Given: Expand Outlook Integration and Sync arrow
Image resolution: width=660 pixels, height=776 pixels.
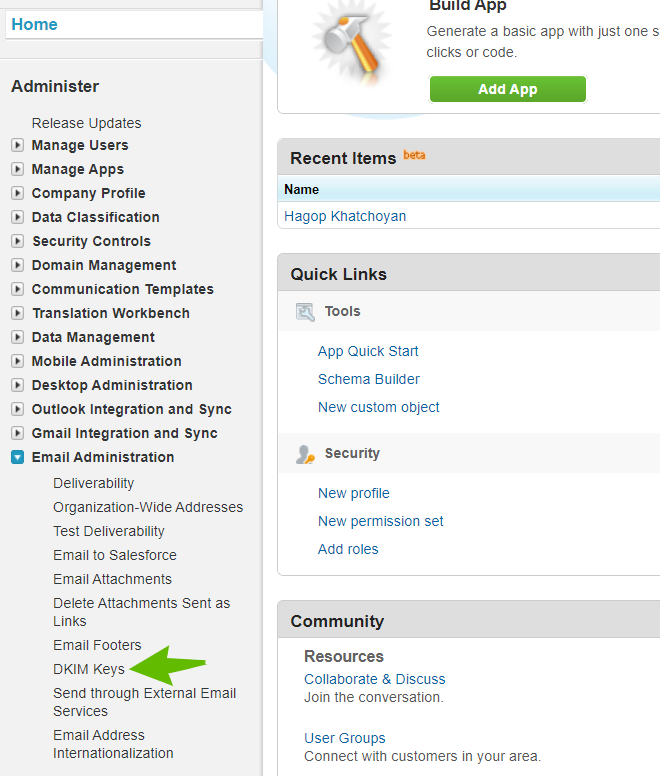Looking at the screenshot, I should tap(17, 409).
